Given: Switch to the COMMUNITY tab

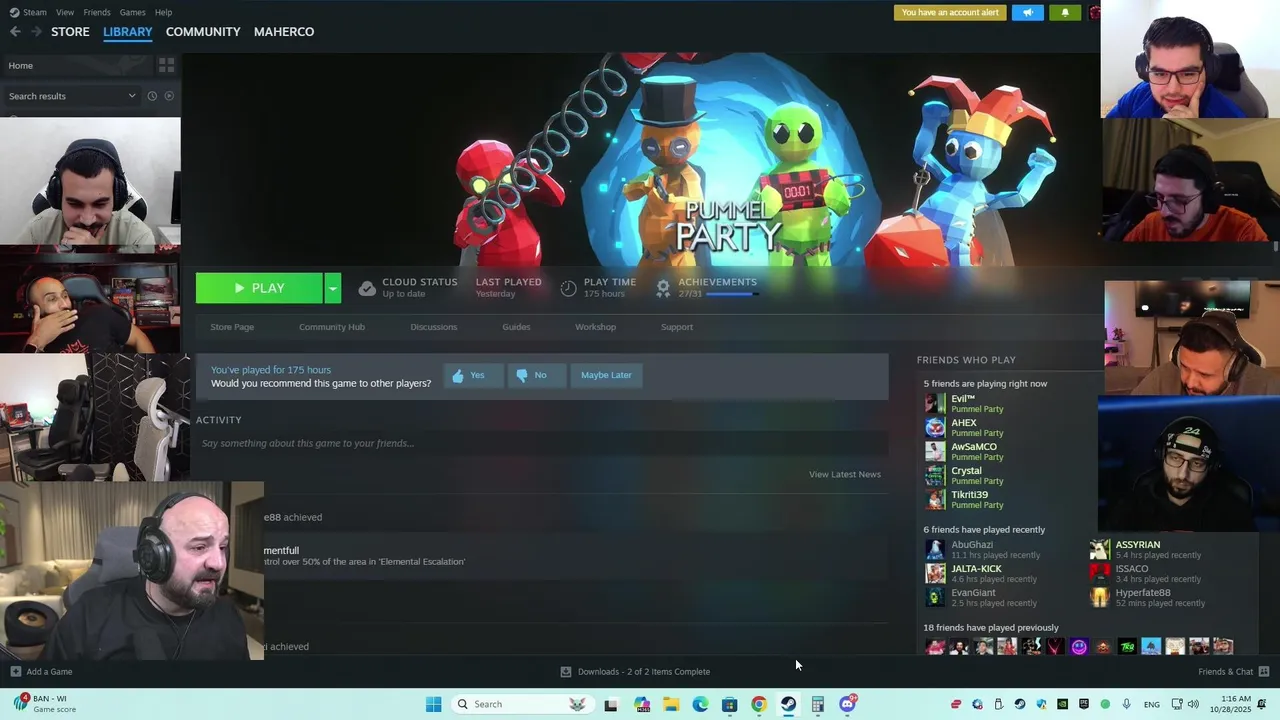Looking at the screenshot, I should 203,32.
